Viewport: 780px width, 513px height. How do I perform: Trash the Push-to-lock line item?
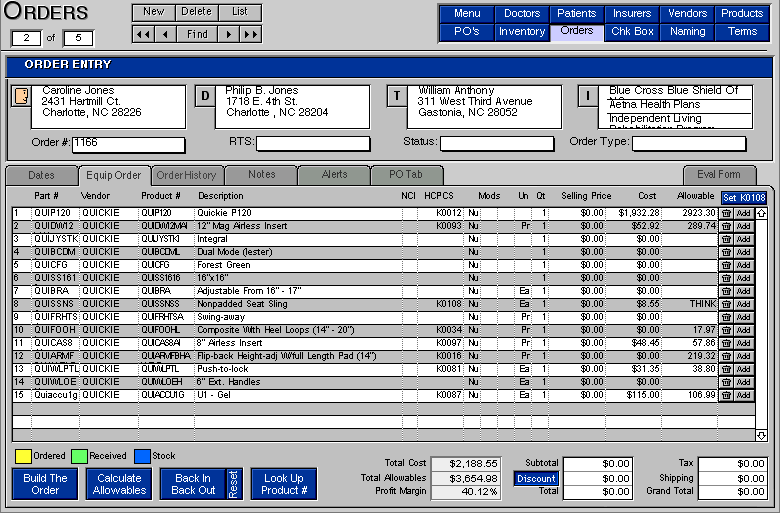pyautogui.click(x=726, y=369)
